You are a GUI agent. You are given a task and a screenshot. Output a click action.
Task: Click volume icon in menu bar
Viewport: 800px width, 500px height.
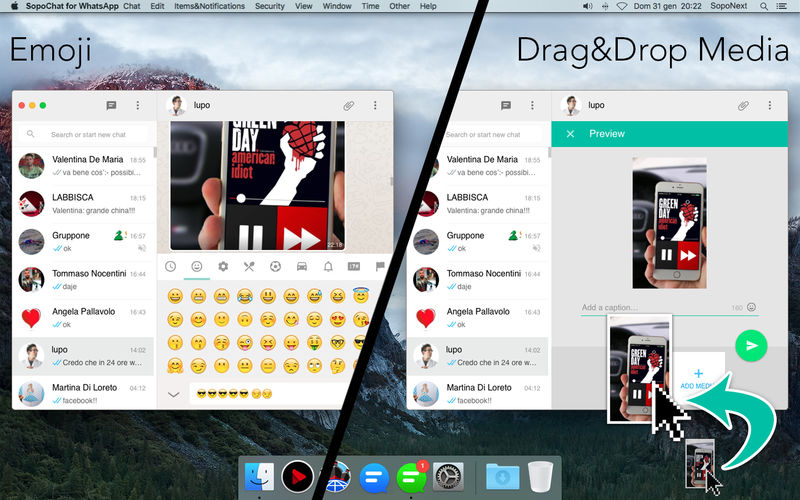(588, 6)
